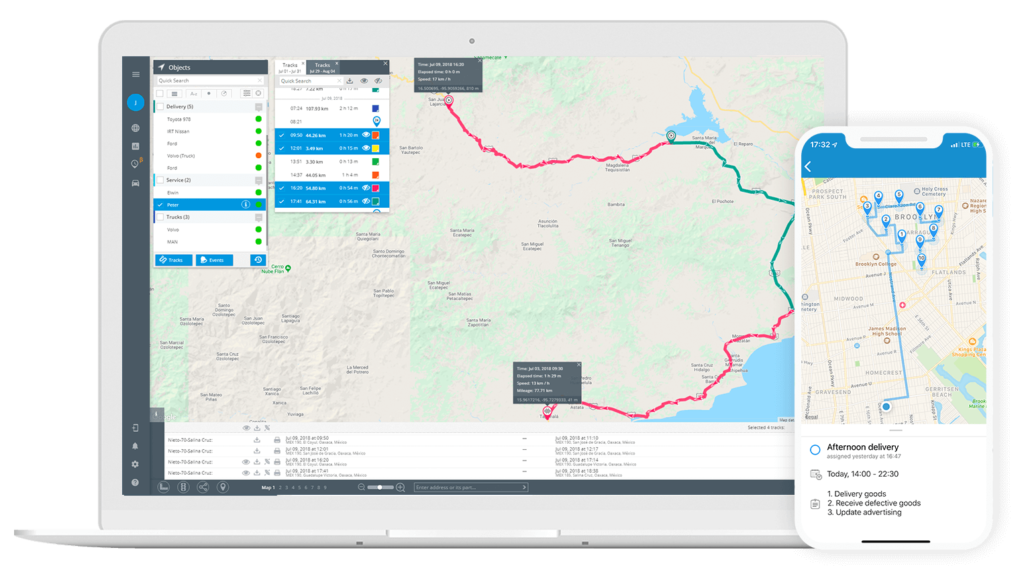Hide the 09:50 track with the eye toggle
The width and height of the screenshot is (1024, 582).
(x=365, y=136)
